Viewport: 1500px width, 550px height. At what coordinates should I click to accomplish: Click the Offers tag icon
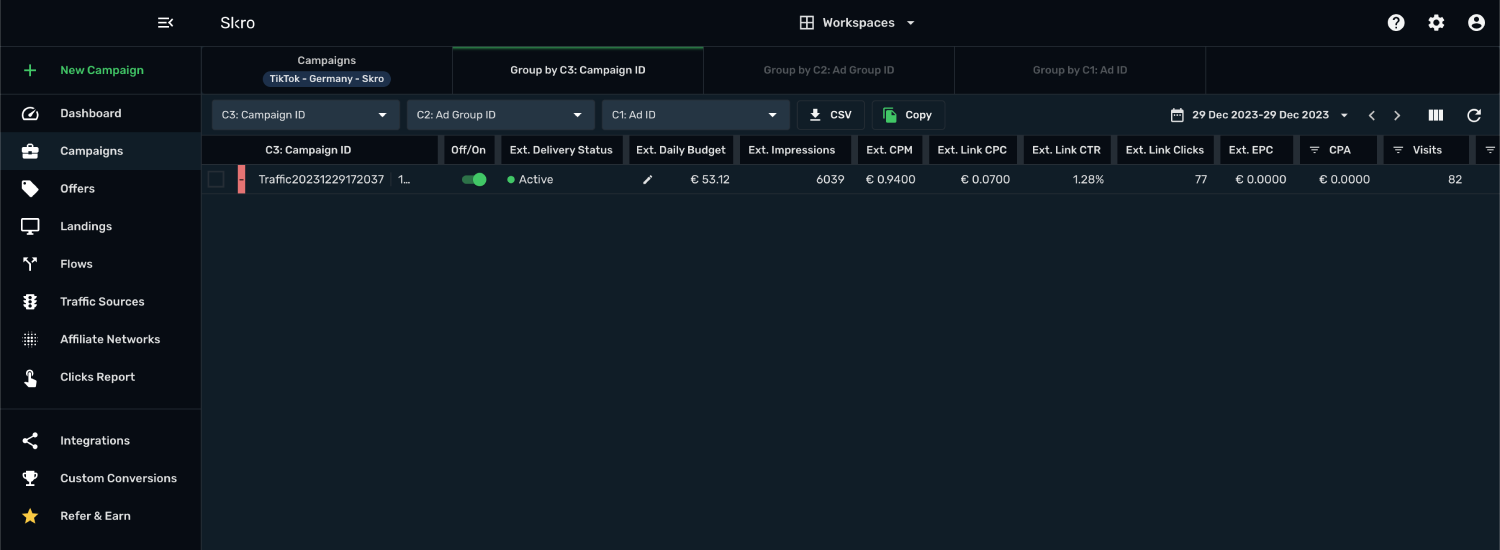30,188
